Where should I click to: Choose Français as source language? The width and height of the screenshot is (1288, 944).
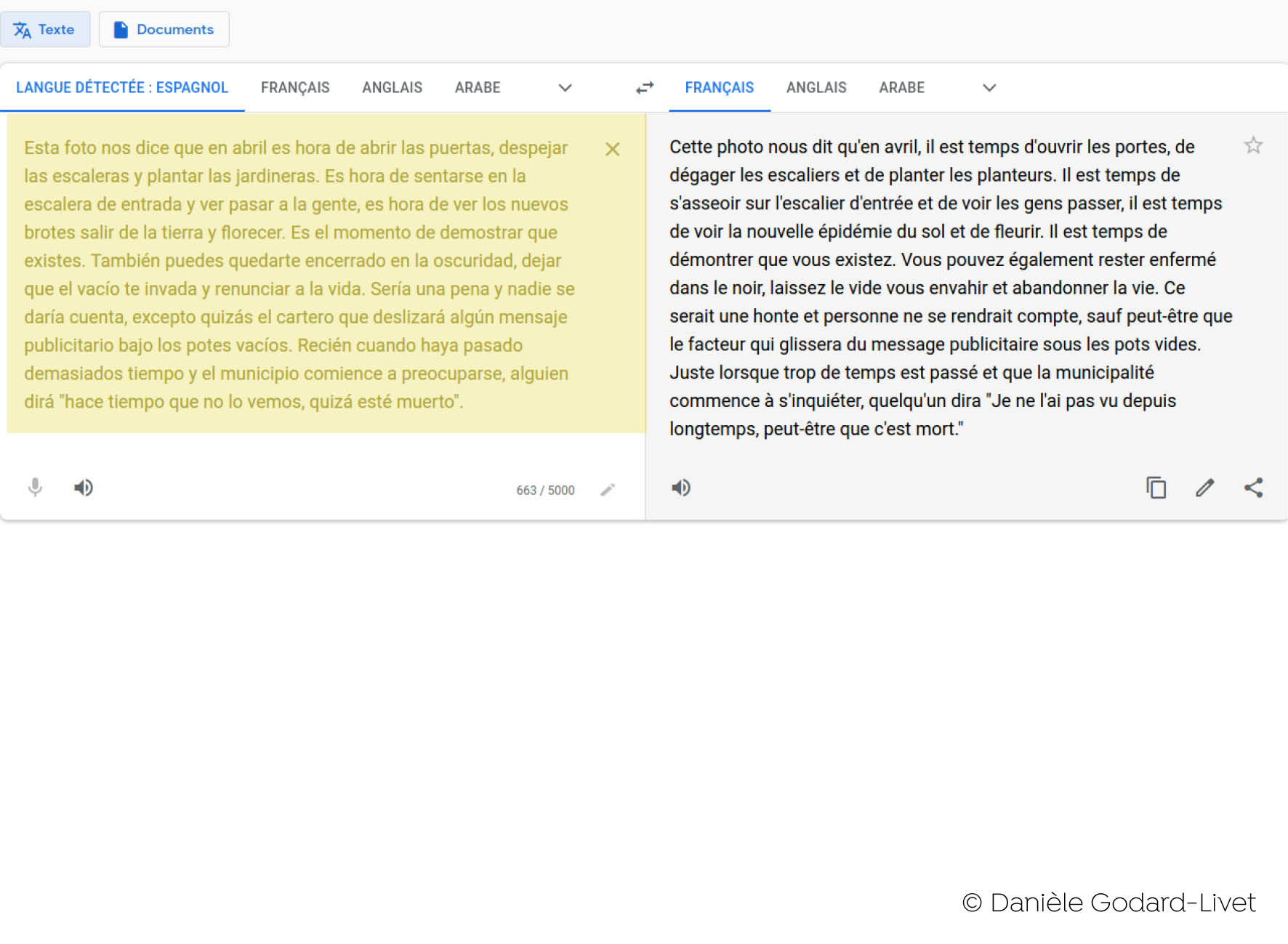pos(295,88)
